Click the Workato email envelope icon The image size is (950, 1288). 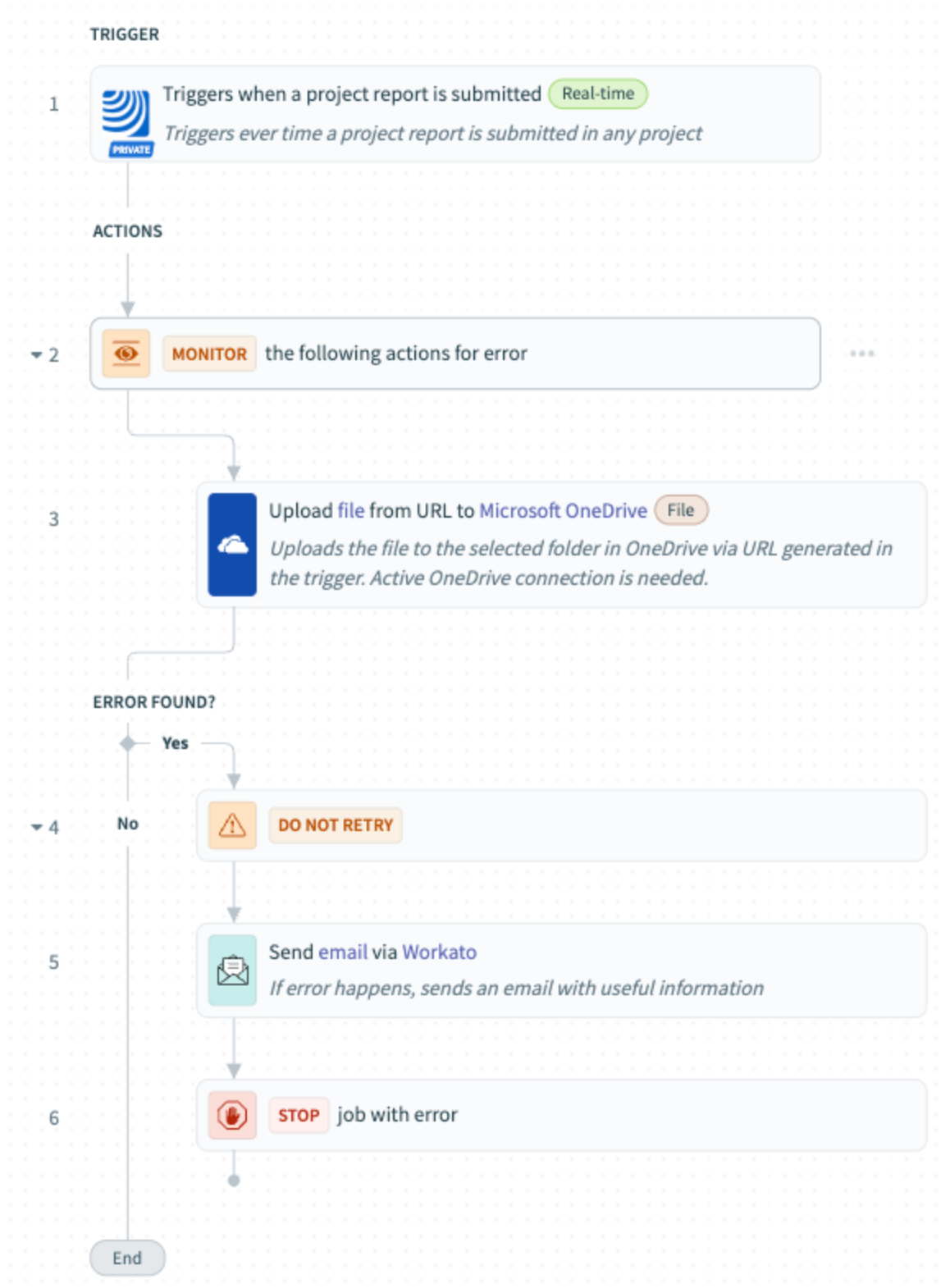pos(232,971)
